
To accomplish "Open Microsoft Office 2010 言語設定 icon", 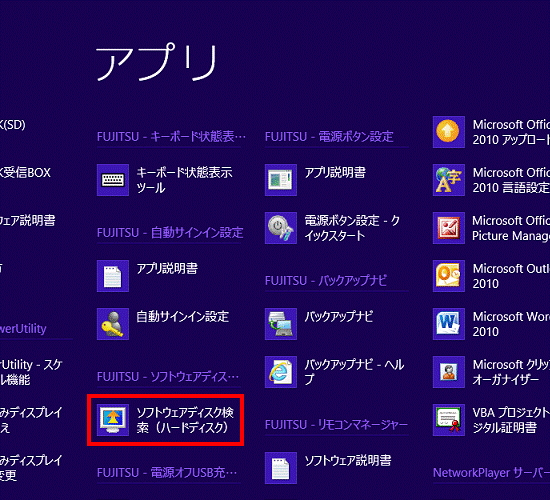I will (449, 180).
